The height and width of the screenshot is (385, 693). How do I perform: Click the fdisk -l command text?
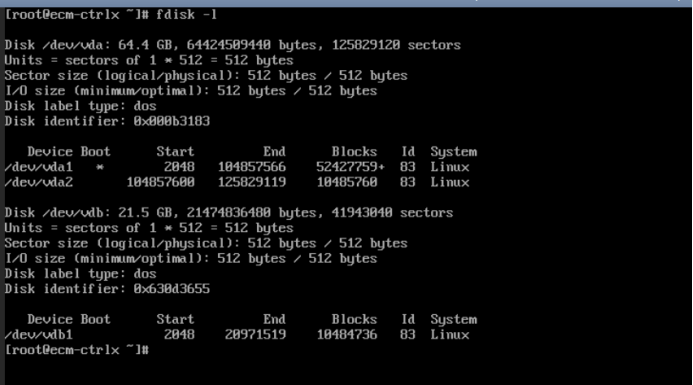click(187, 15)
